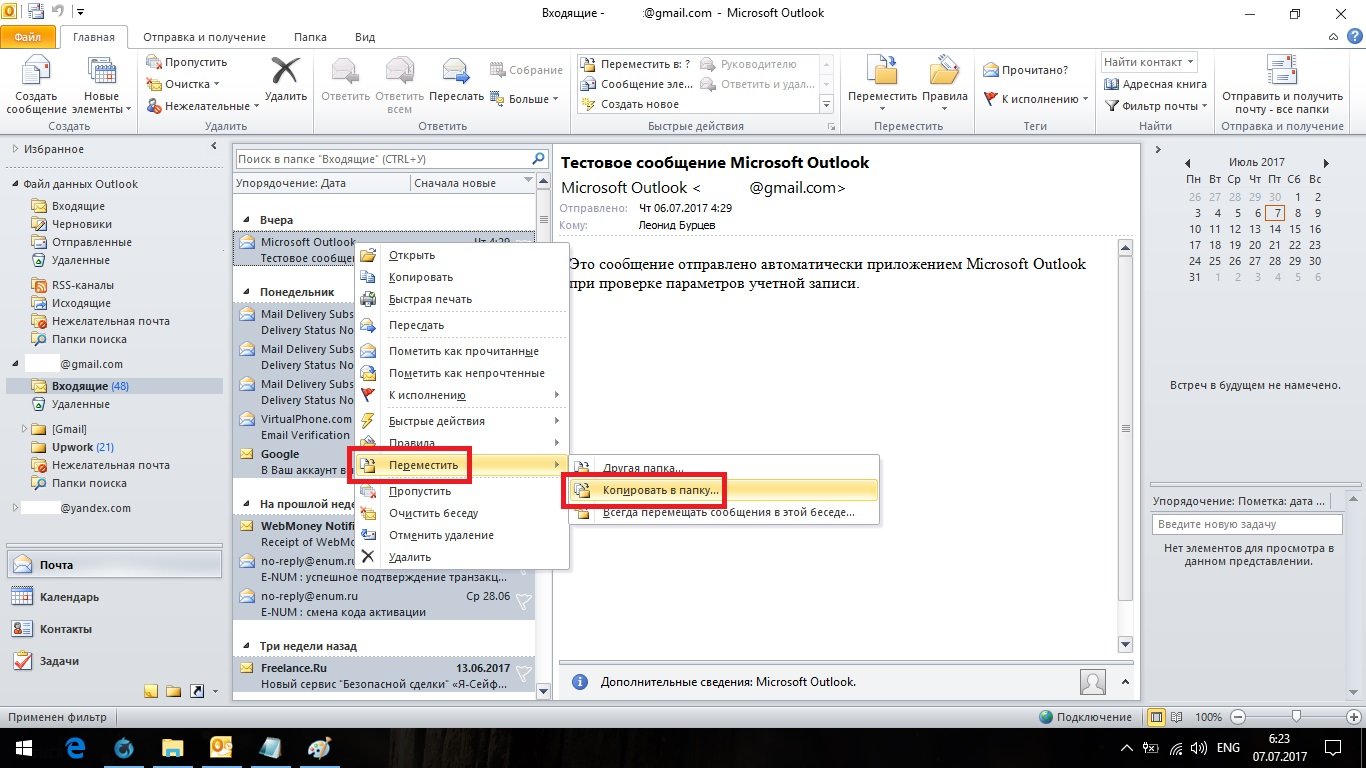Toggle flag on Freelance.Ru message
1366x768 pixels.
[523, 672]
